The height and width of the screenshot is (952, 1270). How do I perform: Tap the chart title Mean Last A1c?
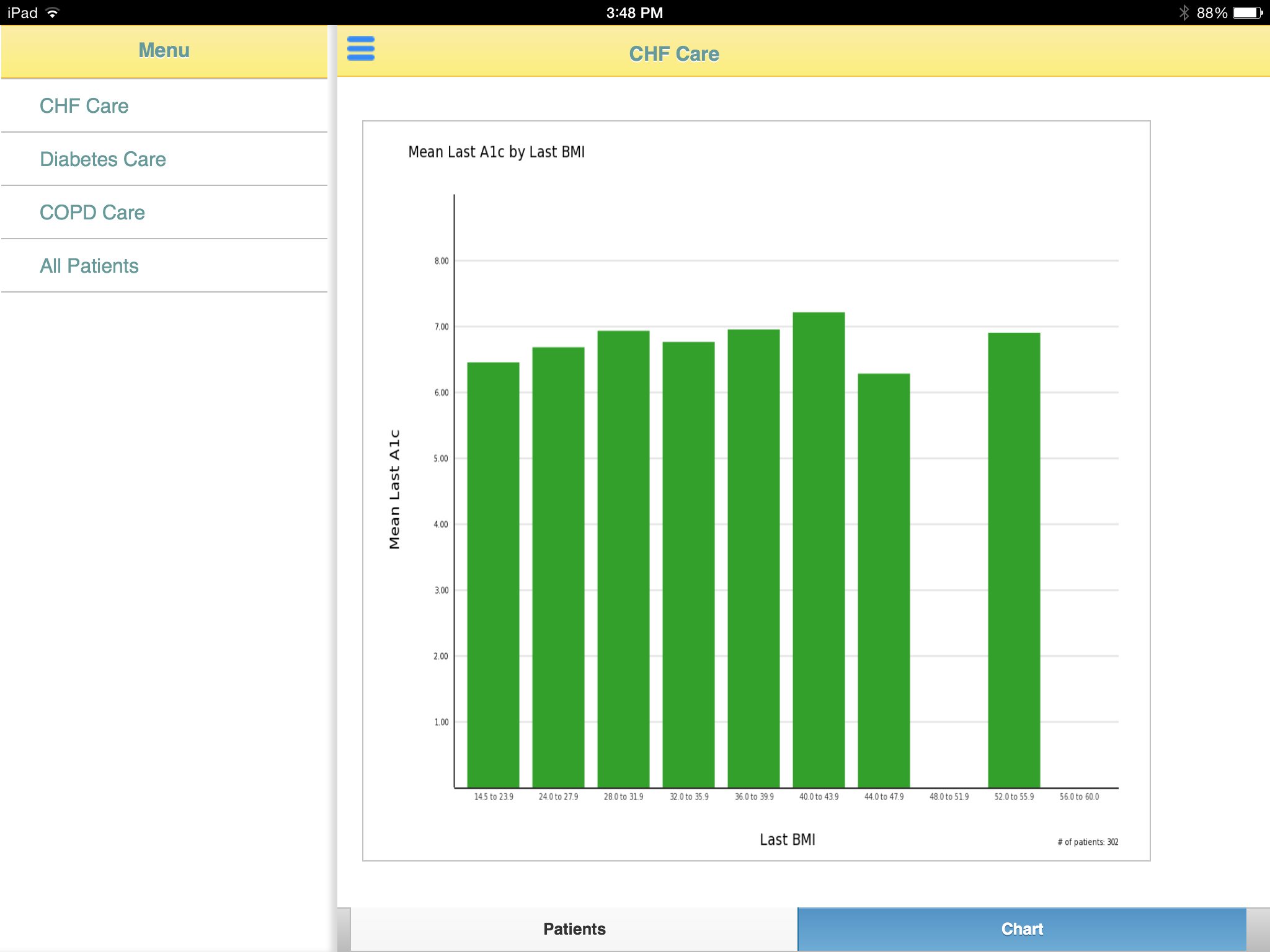coord(496,152)
